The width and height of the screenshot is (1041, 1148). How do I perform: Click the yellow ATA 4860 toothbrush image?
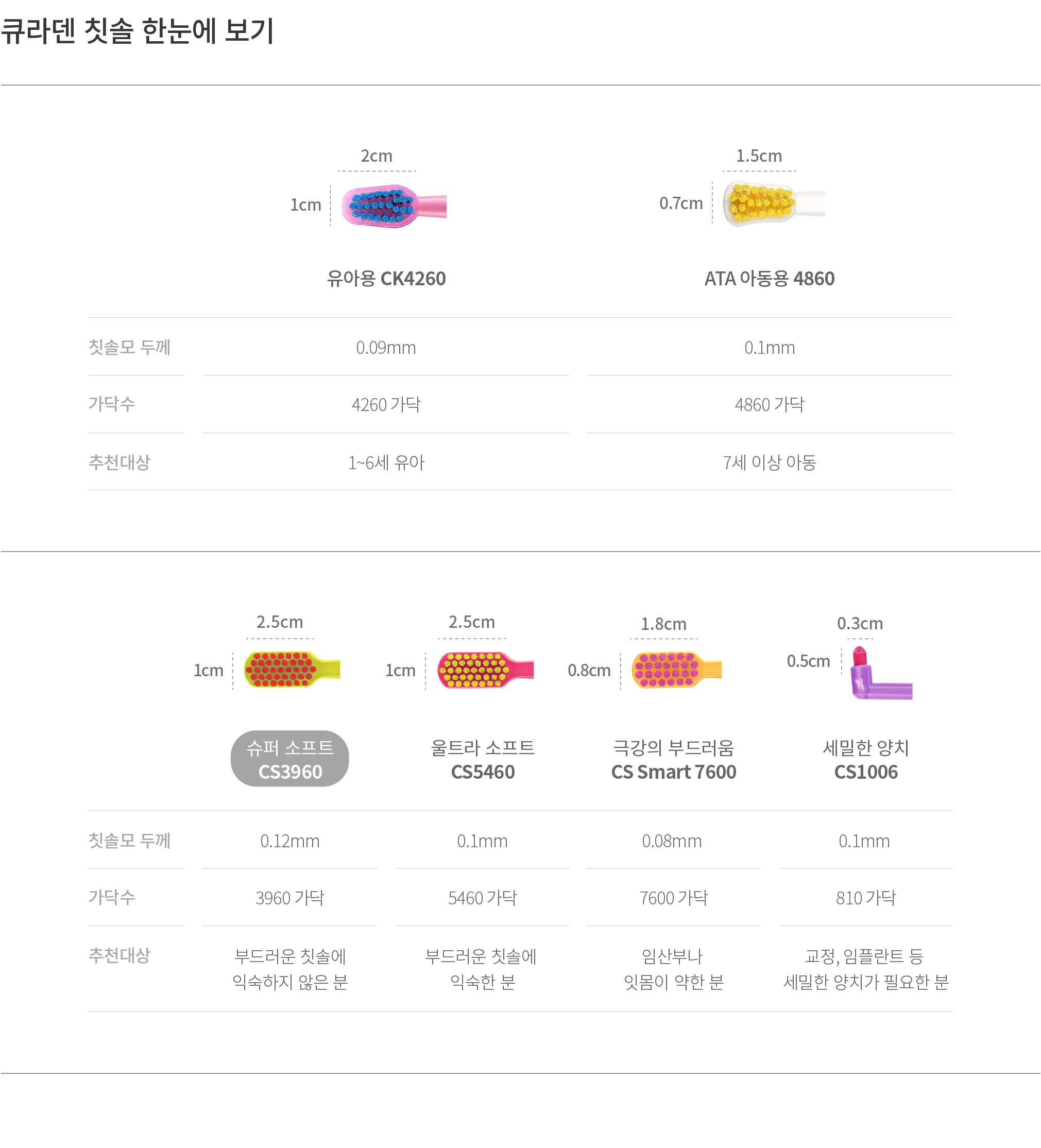click(x=773, y=203)
